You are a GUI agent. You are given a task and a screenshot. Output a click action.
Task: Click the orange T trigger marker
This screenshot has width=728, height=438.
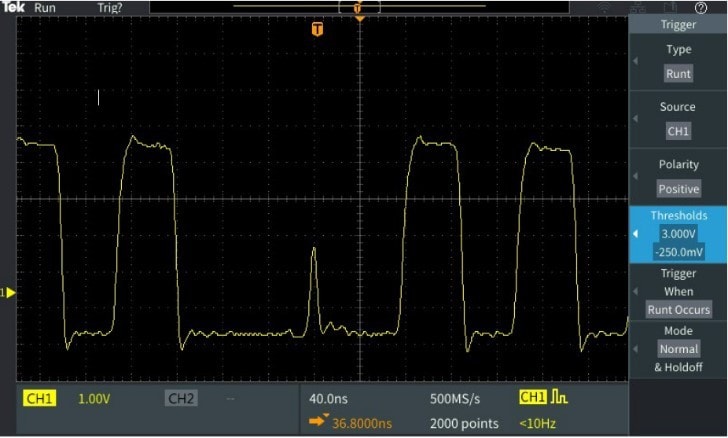(x=317, y=29)
